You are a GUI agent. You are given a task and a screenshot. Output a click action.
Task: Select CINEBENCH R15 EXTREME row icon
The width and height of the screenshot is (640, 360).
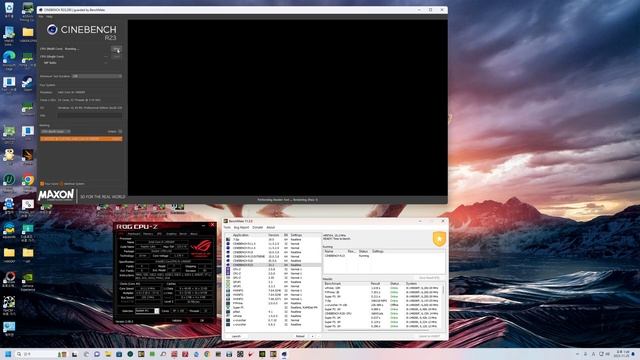(228, 256)
